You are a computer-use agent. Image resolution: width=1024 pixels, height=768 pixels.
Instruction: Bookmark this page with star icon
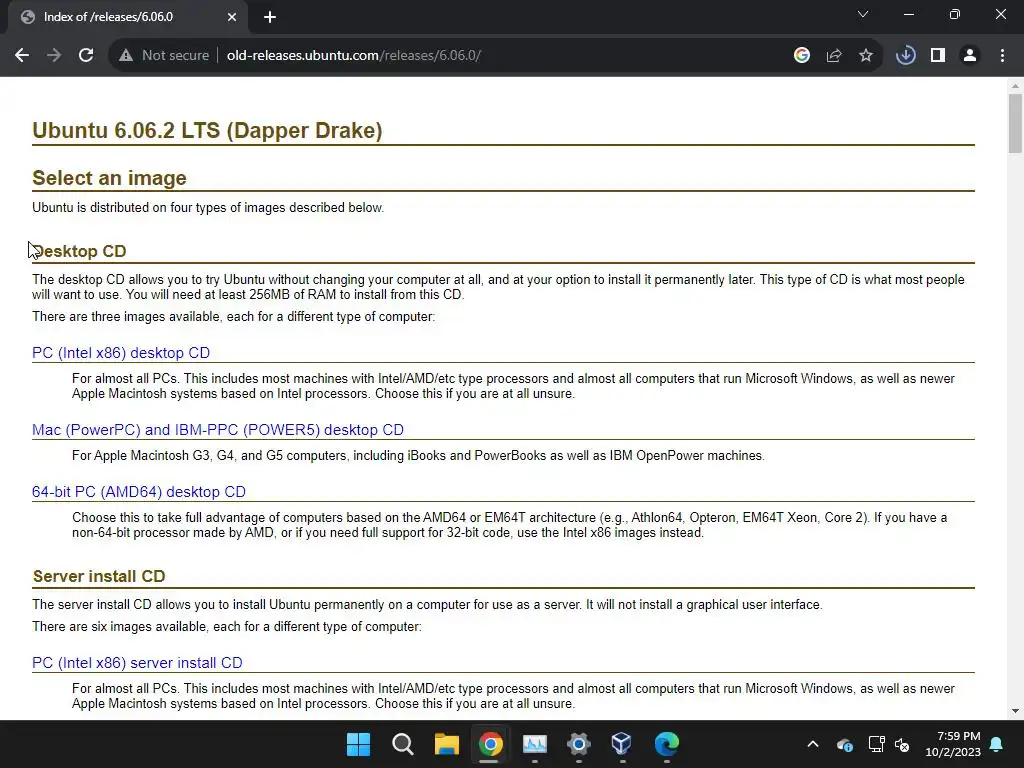coord(866,56)
